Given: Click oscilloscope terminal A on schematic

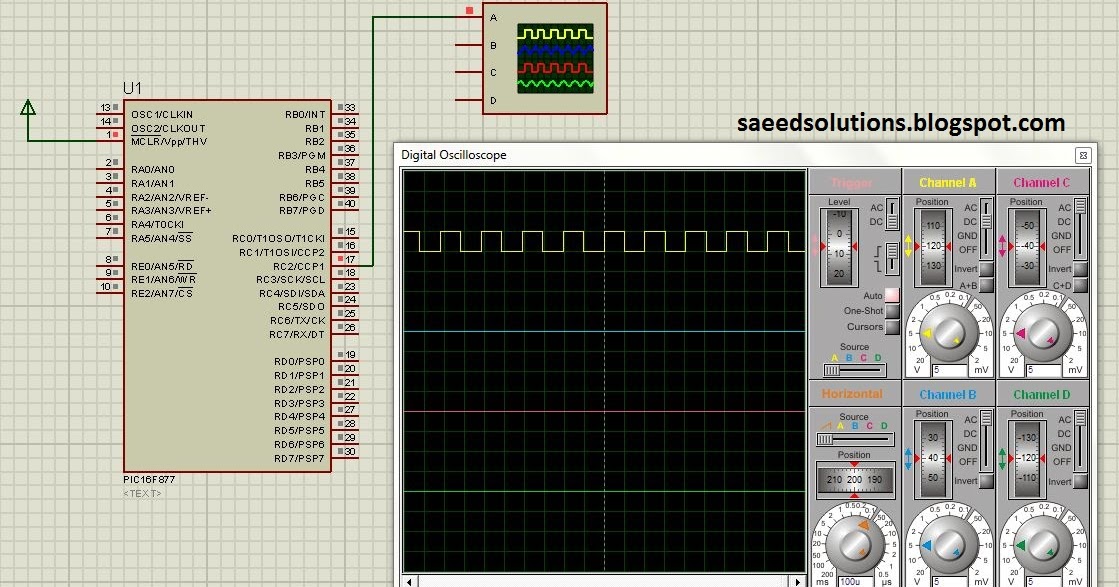Looking at the screenshot, I should (x=469, y=18).
